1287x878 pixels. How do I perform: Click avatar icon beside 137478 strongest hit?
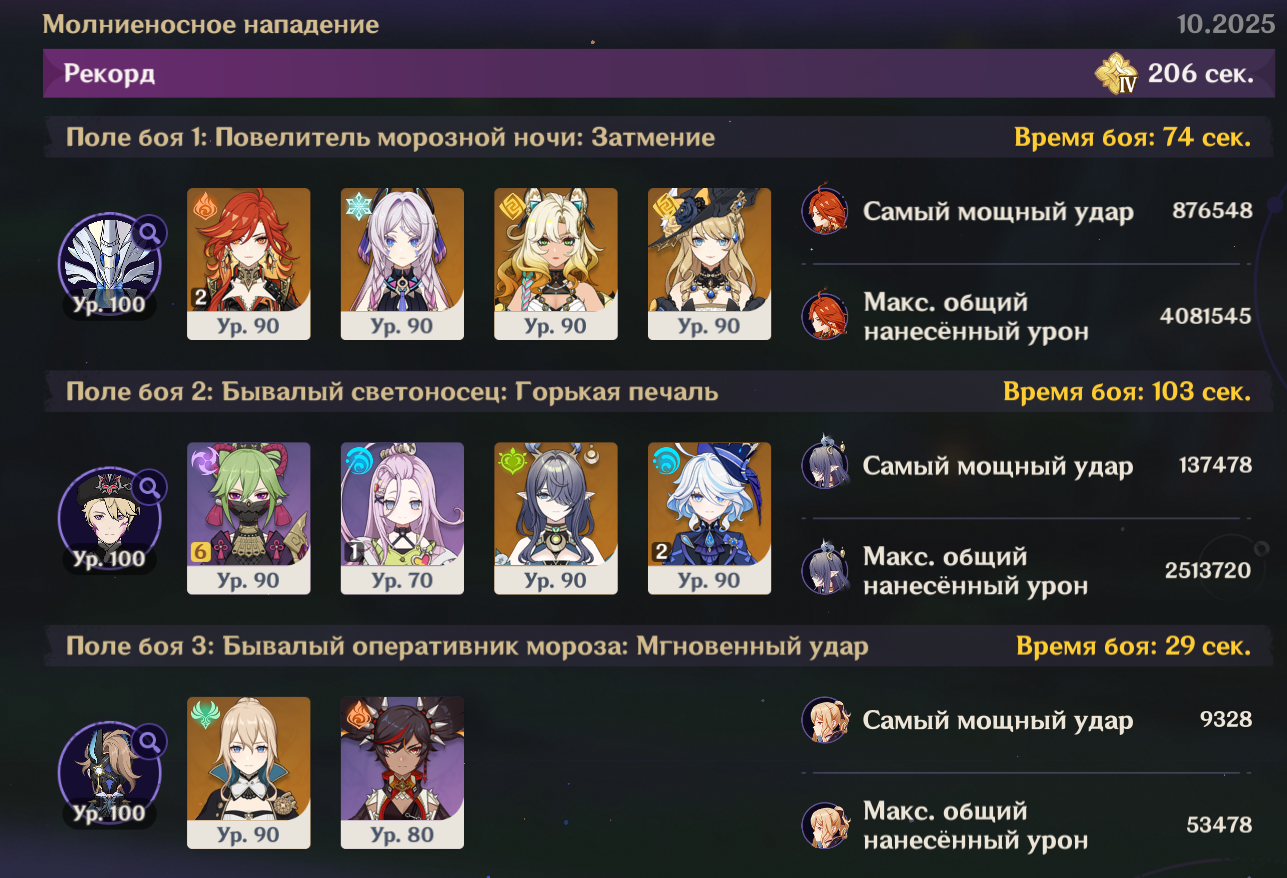[826, 465]
